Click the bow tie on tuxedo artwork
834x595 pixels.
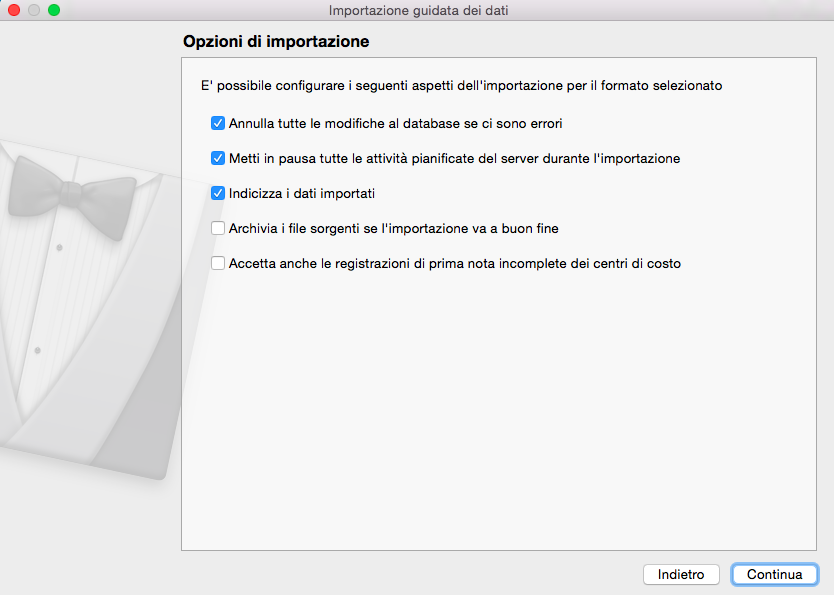point(70,187)
